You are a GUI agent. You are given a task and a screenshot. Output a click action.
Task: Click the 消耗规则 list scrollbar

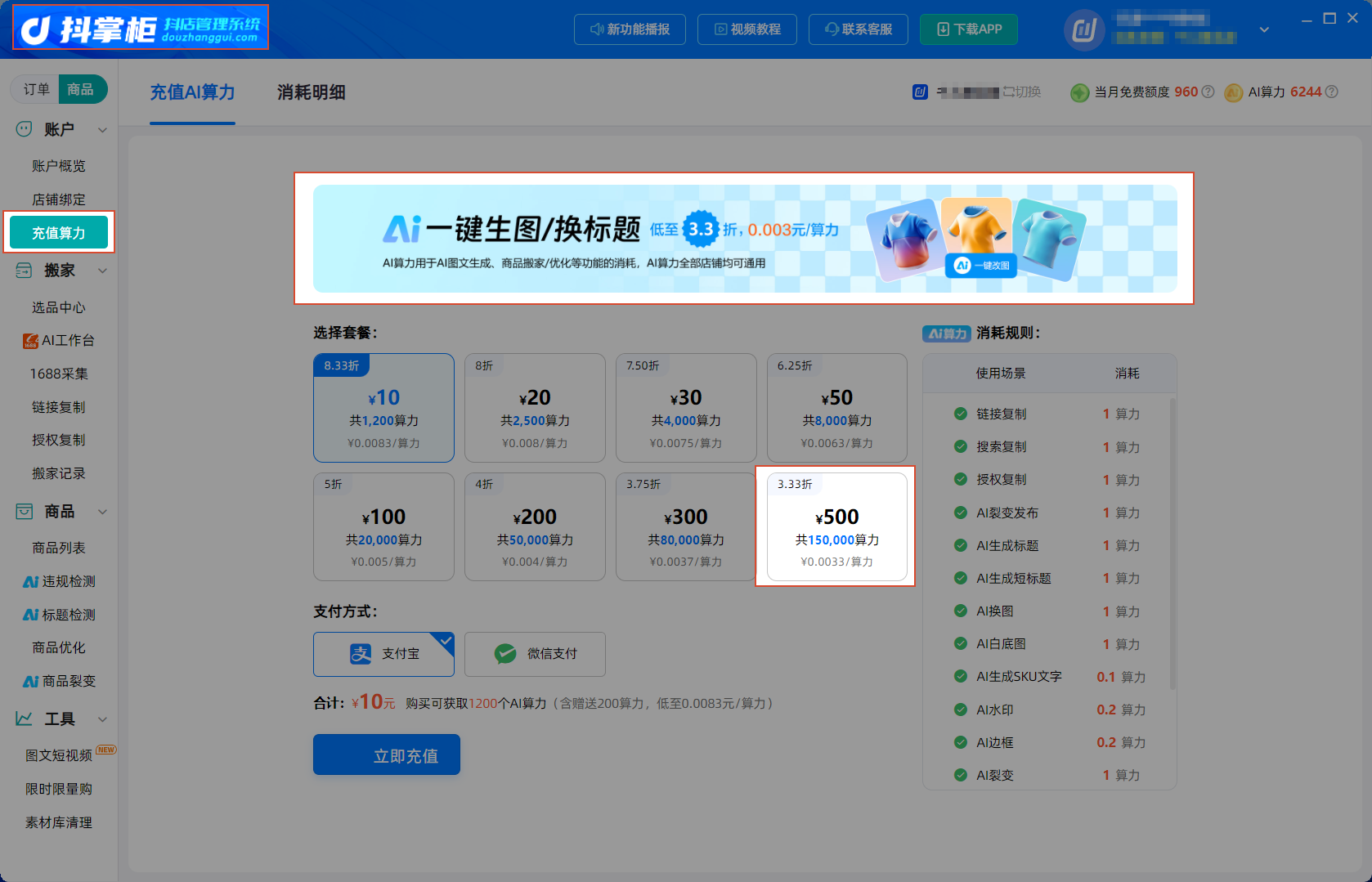pos(1172,544)
